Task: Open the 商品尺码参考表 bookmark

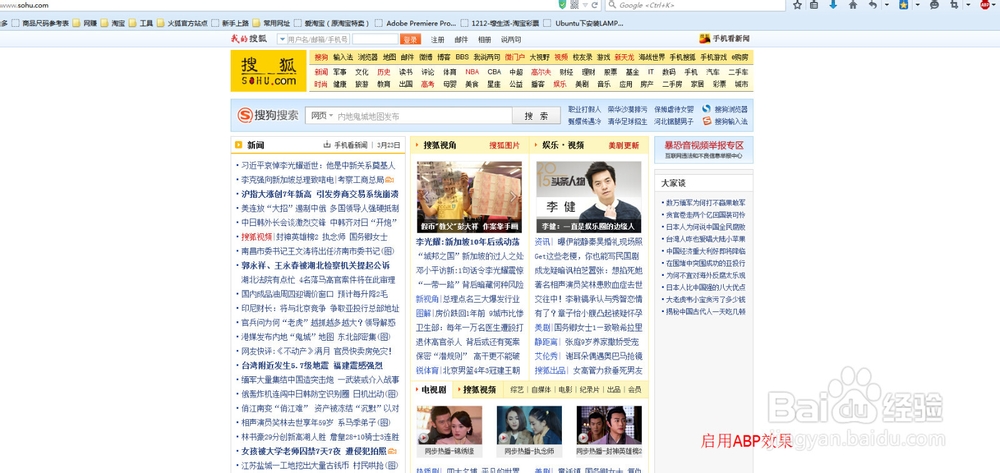Action: [40, 23]
